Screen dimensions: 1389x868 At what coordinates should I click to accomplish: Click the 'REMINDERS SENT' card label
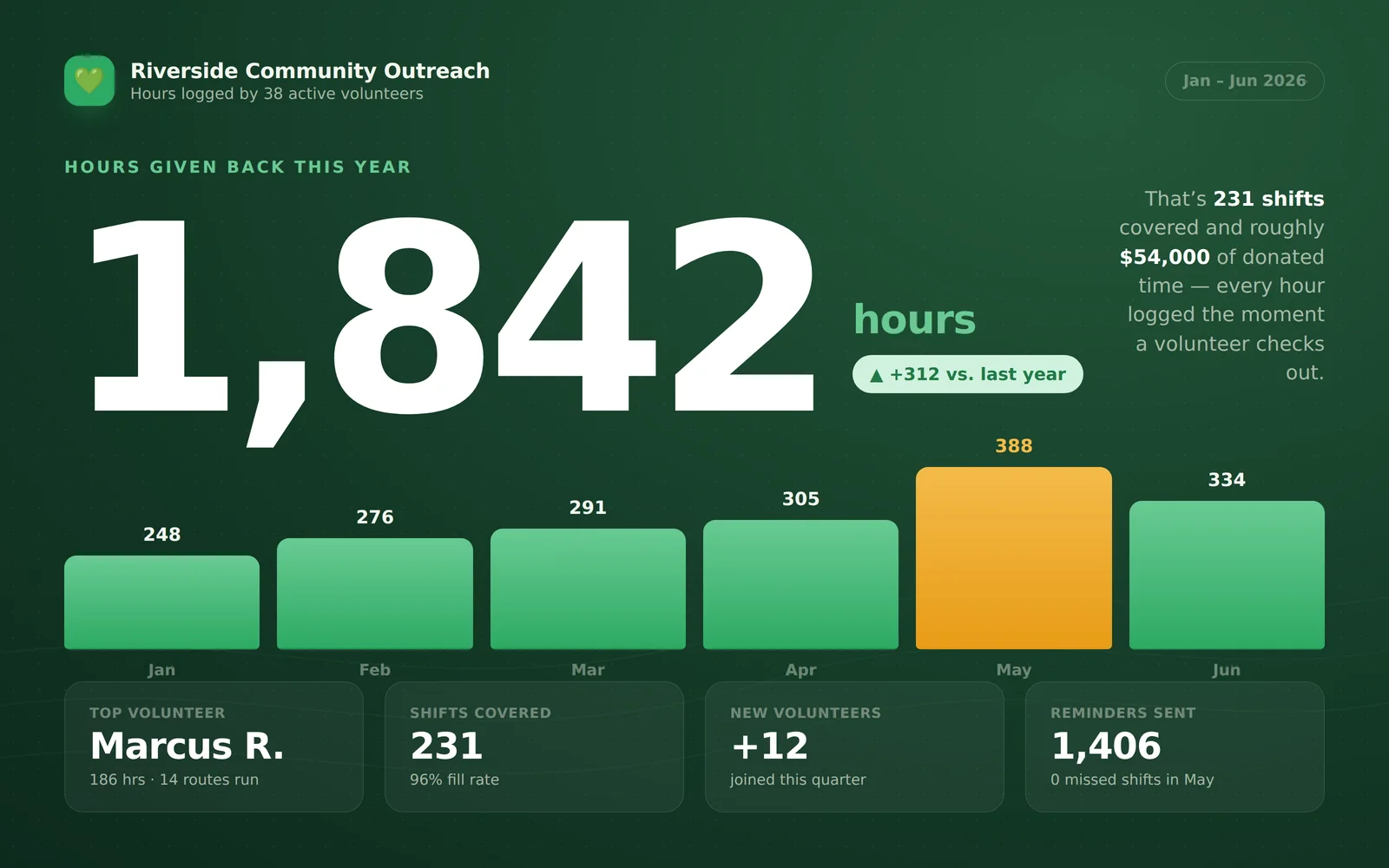click(x=1123, y=713)
